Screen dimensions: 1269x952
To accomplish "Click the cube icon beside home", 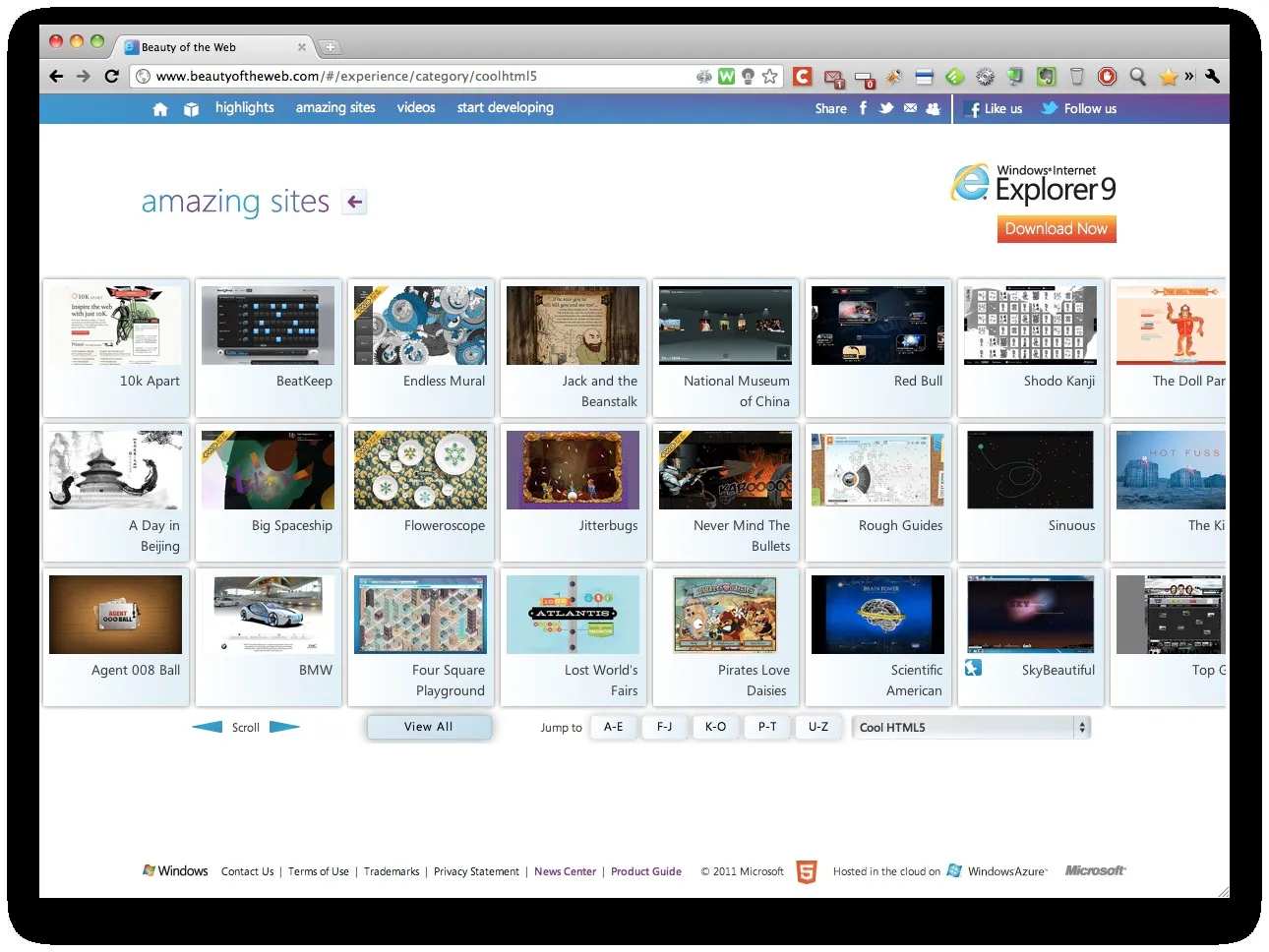I will coord(191,109).
